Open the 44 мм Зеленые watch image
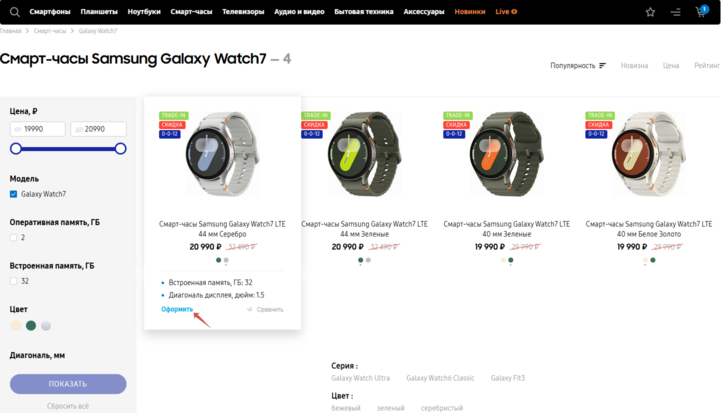721x413 pixels. [365, 154]
